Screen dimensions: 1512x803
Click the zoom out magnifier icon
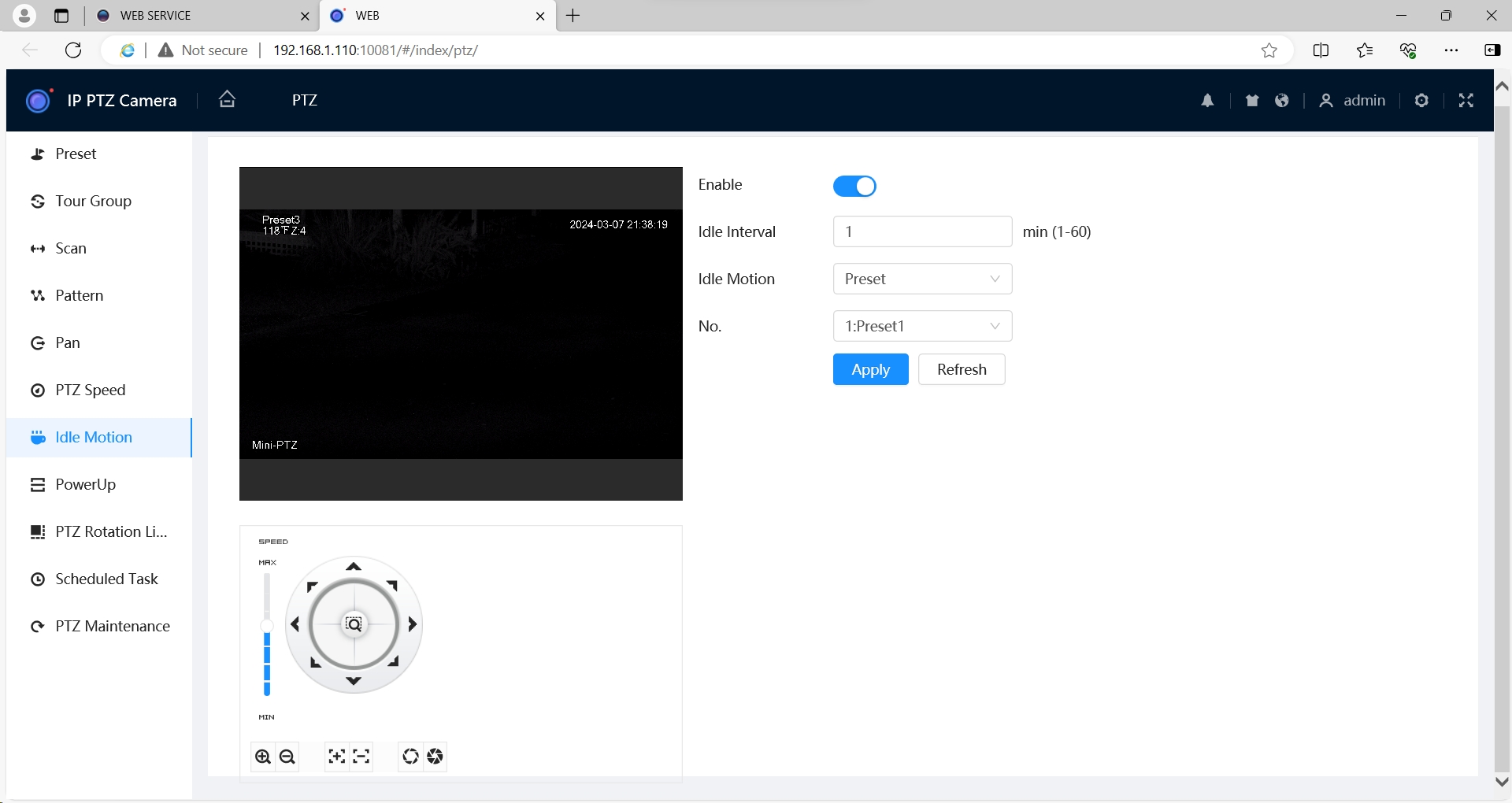[287, 757]
